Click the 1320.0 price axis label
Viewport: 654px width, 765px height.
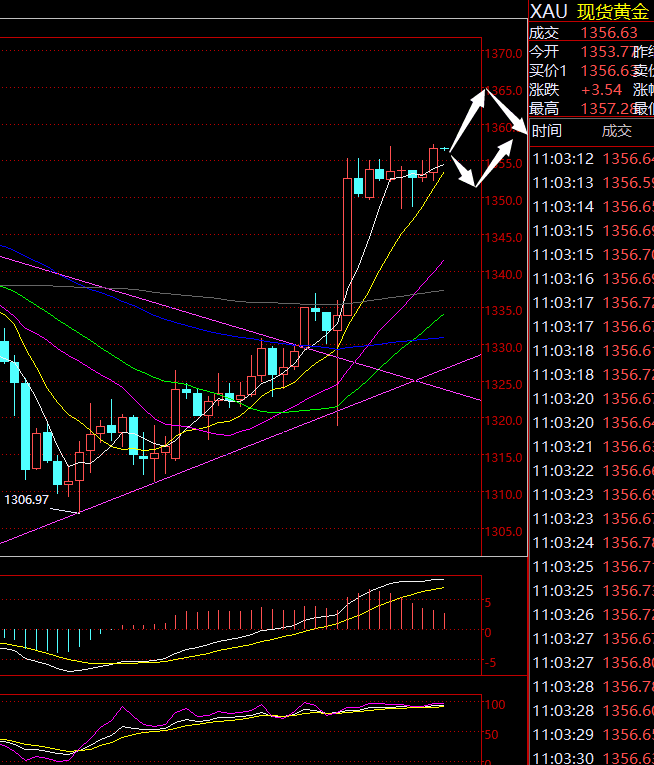coord(503,420)
